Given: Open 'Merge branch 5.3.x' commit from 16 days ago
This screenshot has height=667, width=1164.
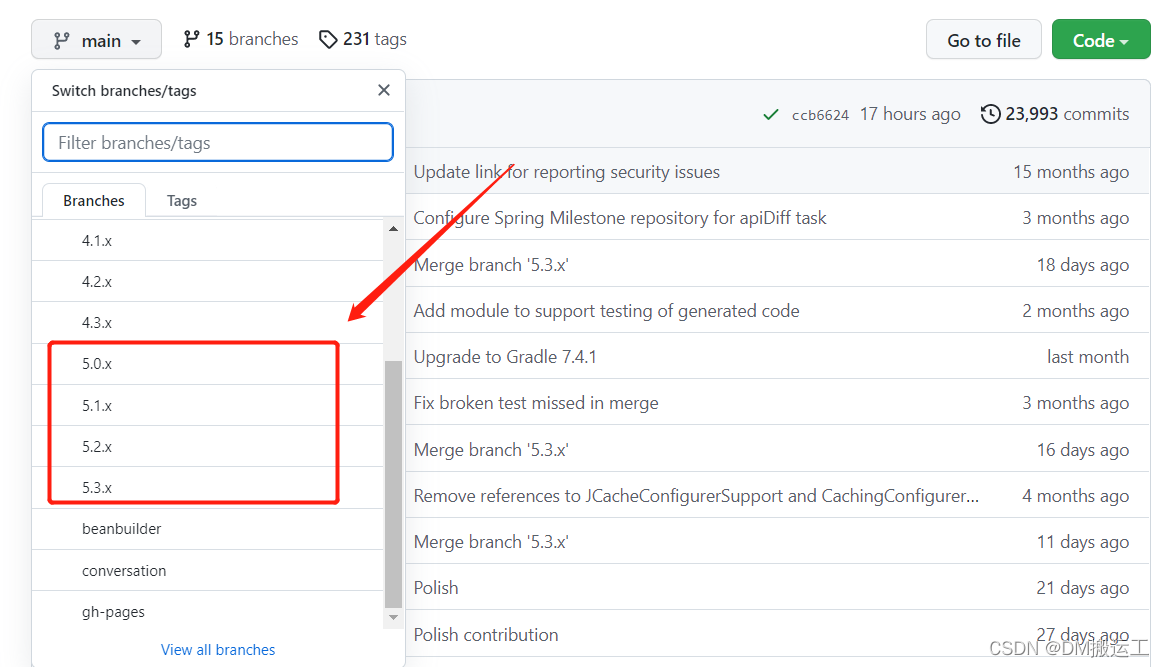Looking at the screenshot, I should (x=491, y=449).
